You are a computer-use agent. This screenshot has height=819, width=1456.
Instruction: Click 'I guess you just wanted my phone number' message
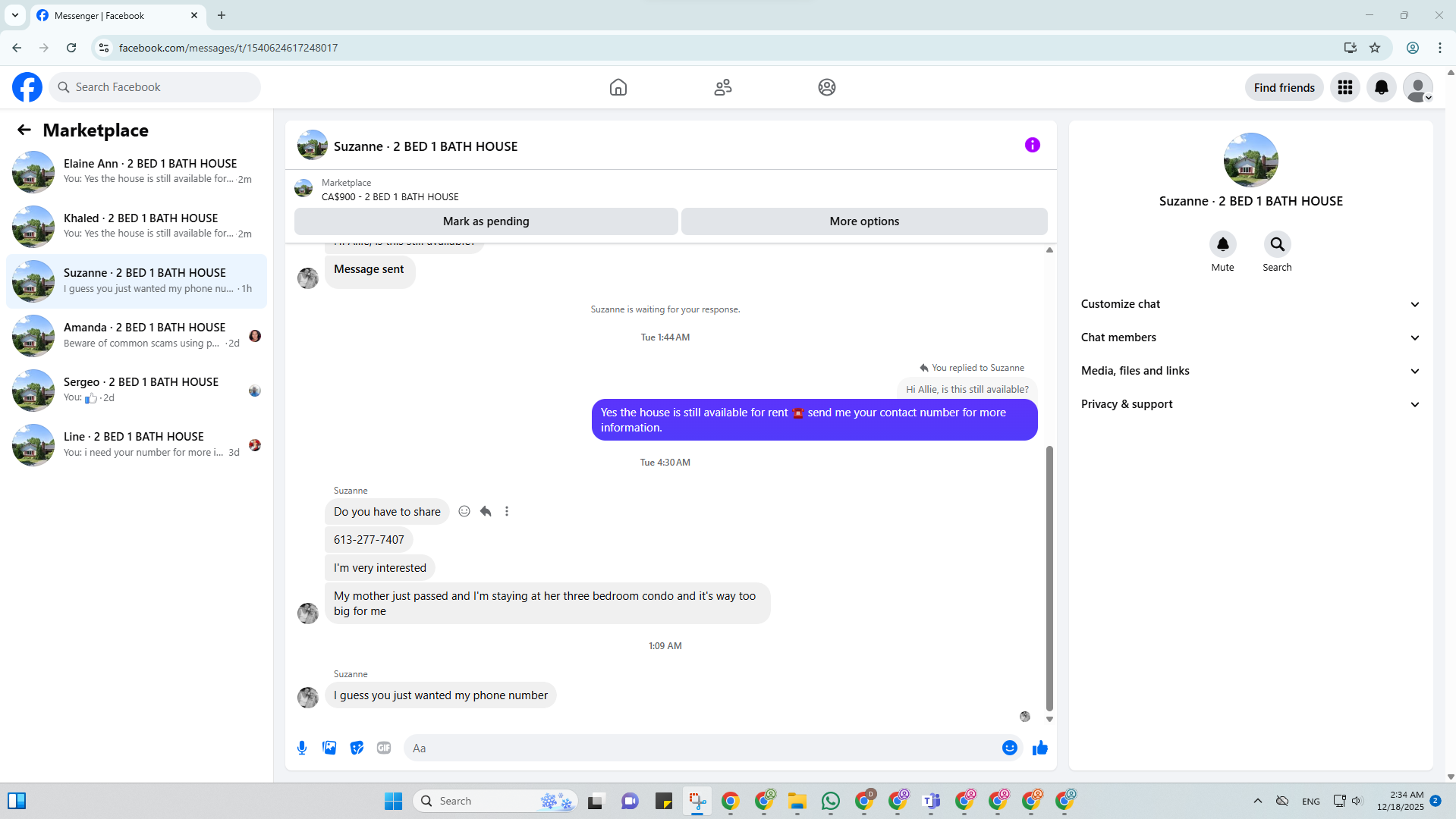tap(441, 695)
